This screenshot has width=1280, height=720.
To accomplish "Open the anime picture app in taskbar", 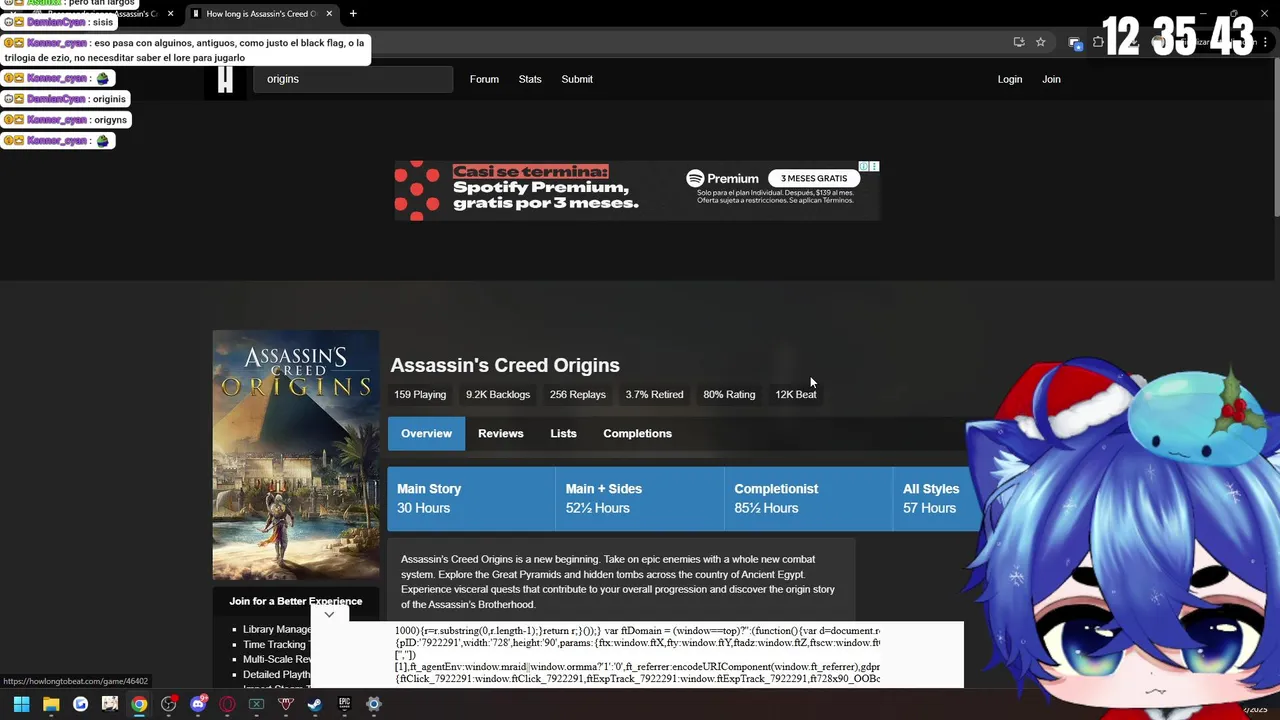I will click(110, 704).
